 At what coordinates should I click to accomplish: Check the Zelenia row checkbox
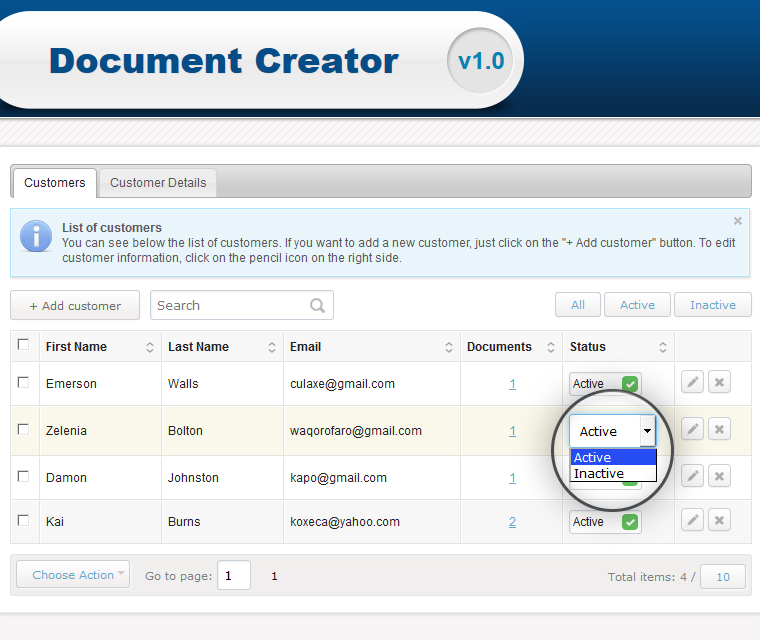23,429
